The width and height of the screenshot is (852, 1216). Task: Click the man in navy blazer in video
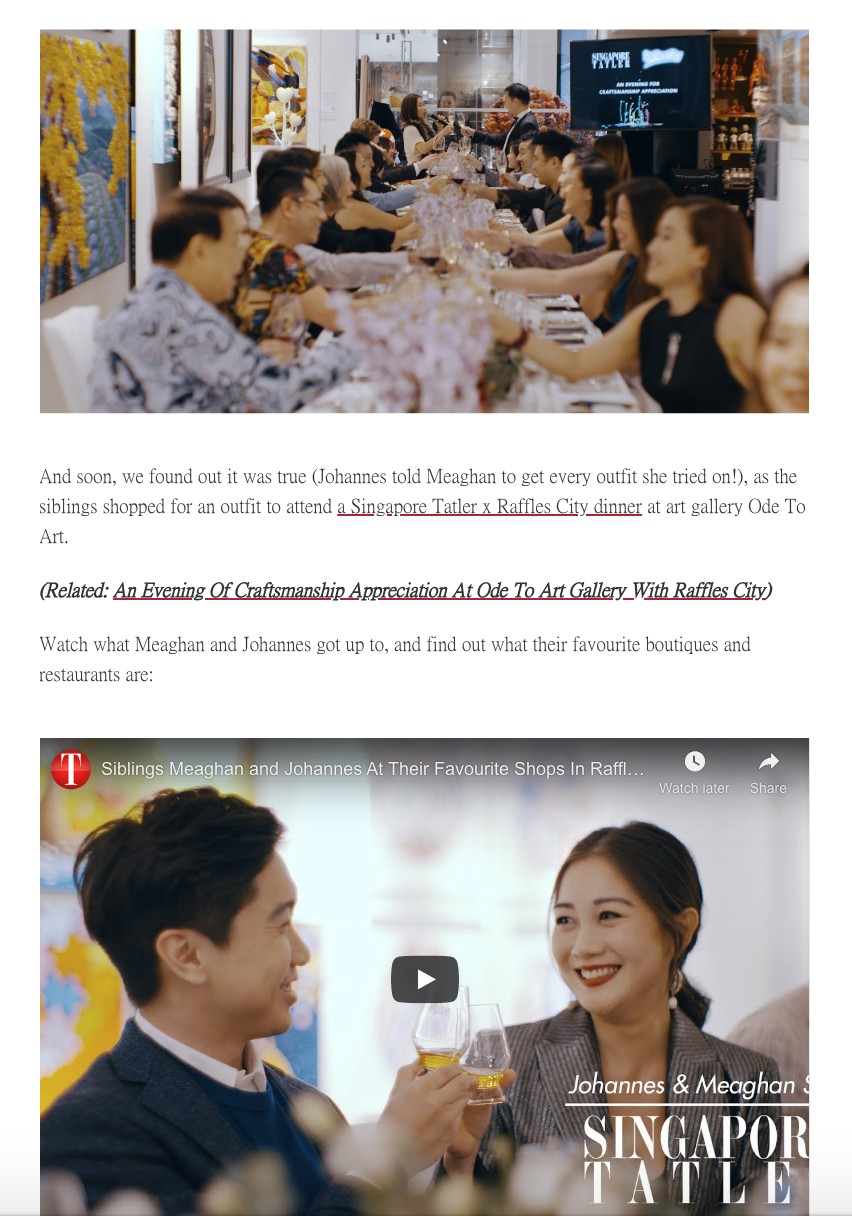[x=220, y=1000]
